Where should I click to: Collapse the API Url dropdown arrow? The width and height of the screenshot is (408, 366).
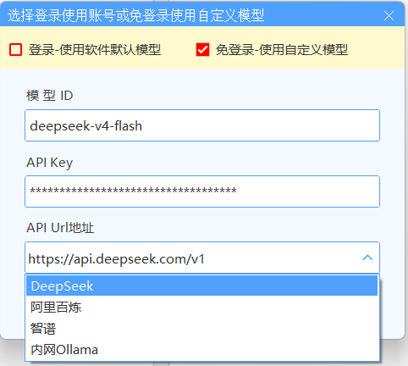(367, 258)
